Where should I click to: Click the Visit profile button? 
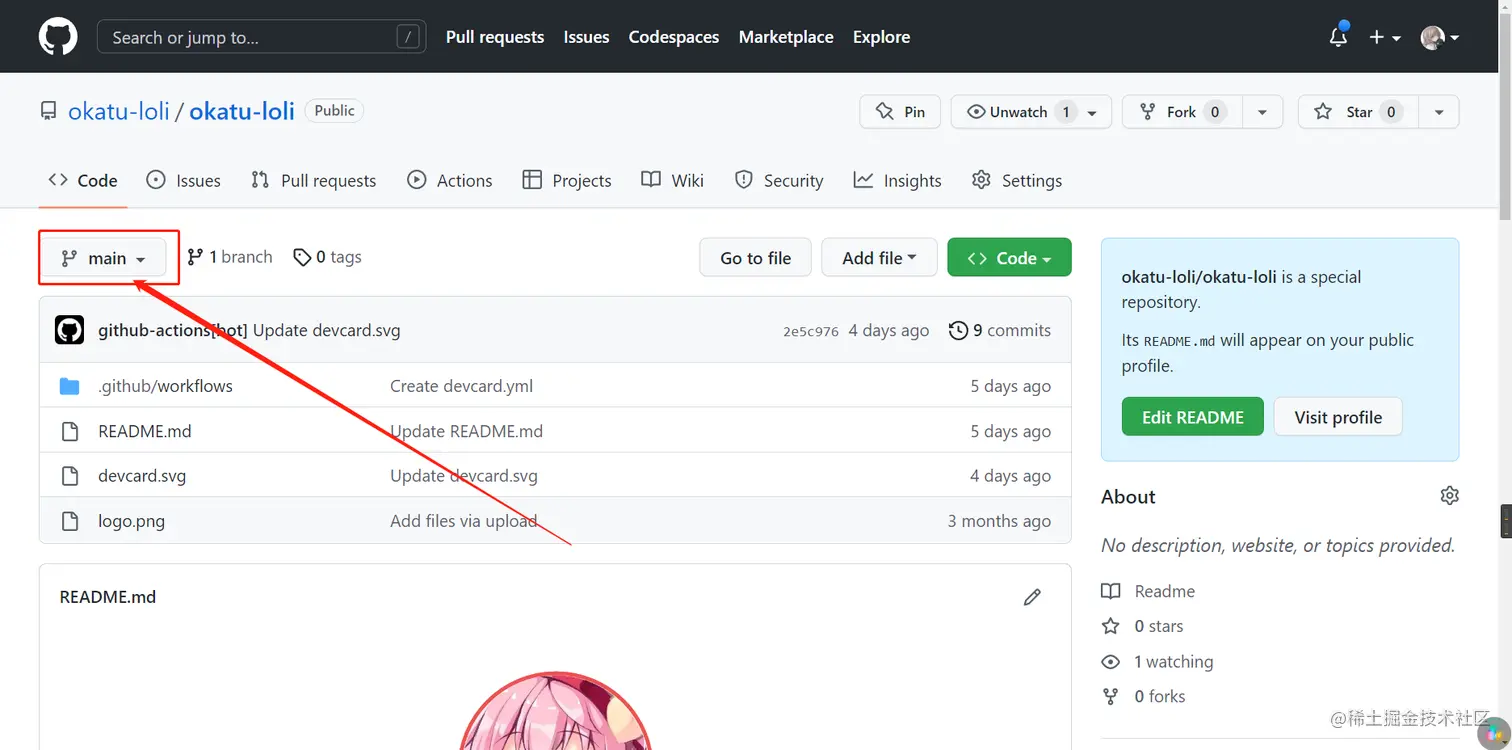1338,417
